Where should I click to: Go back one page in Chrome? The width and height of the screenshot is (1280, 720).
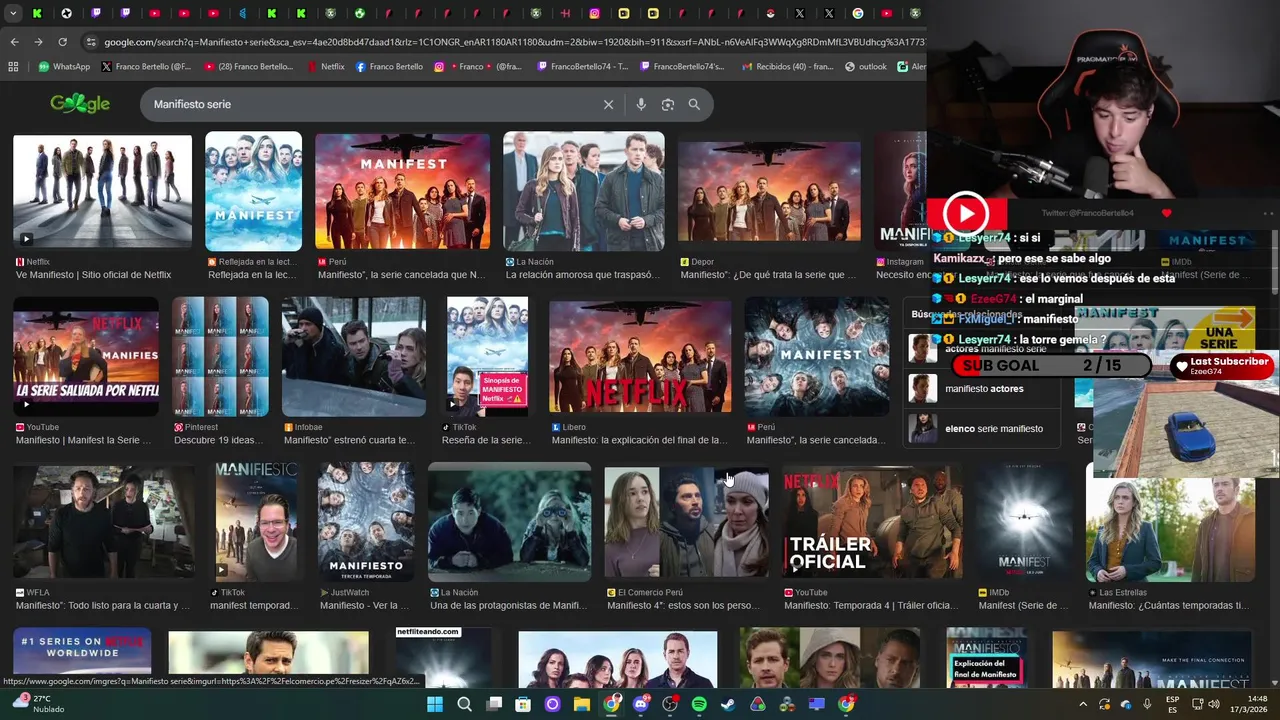point(14,42)
